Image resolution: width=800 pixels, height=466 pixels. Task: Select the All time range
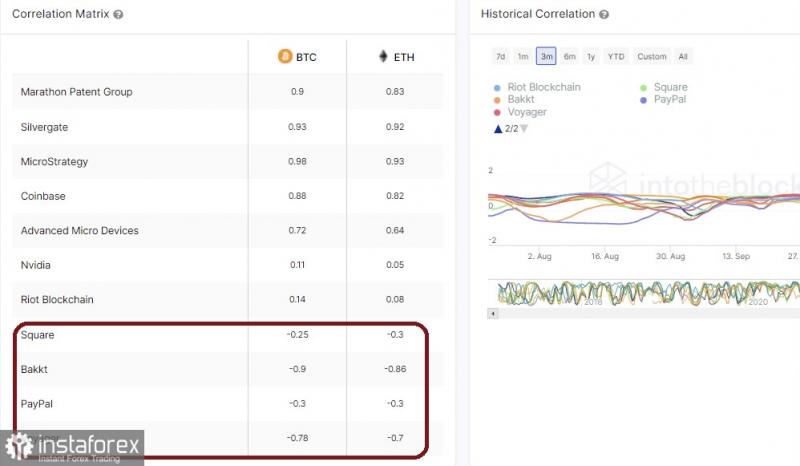click(x=683, y=56)
